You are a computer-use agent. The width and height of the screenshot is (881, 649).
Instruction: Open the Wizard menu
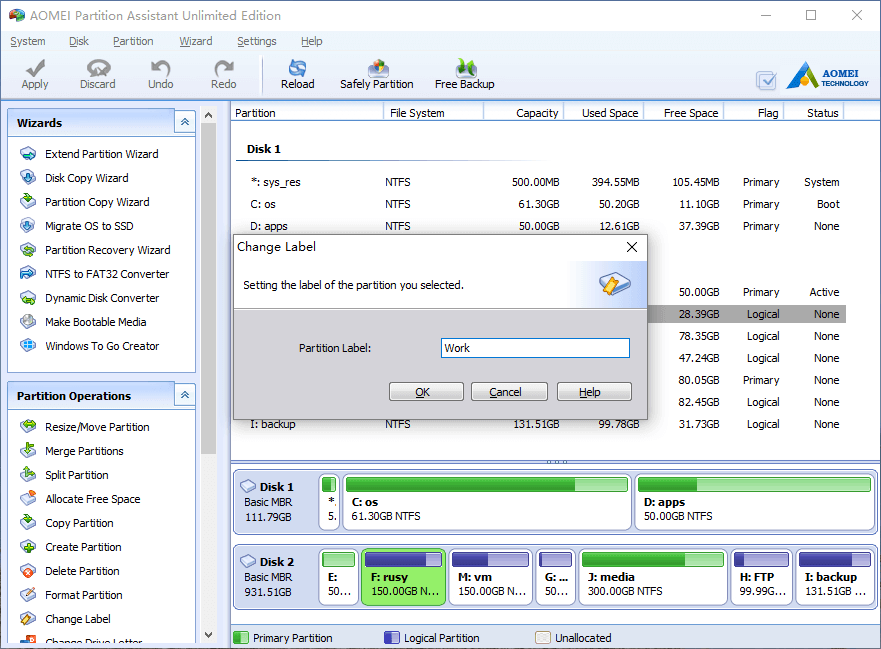196,41
